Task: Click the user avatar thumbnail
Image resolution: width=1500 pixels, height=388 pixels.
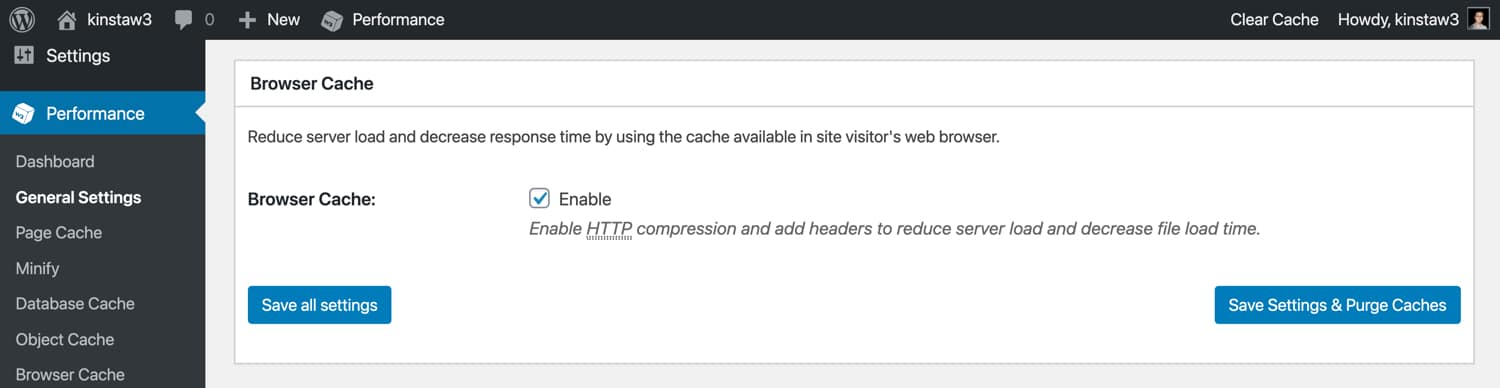Action: point(1478,19)
